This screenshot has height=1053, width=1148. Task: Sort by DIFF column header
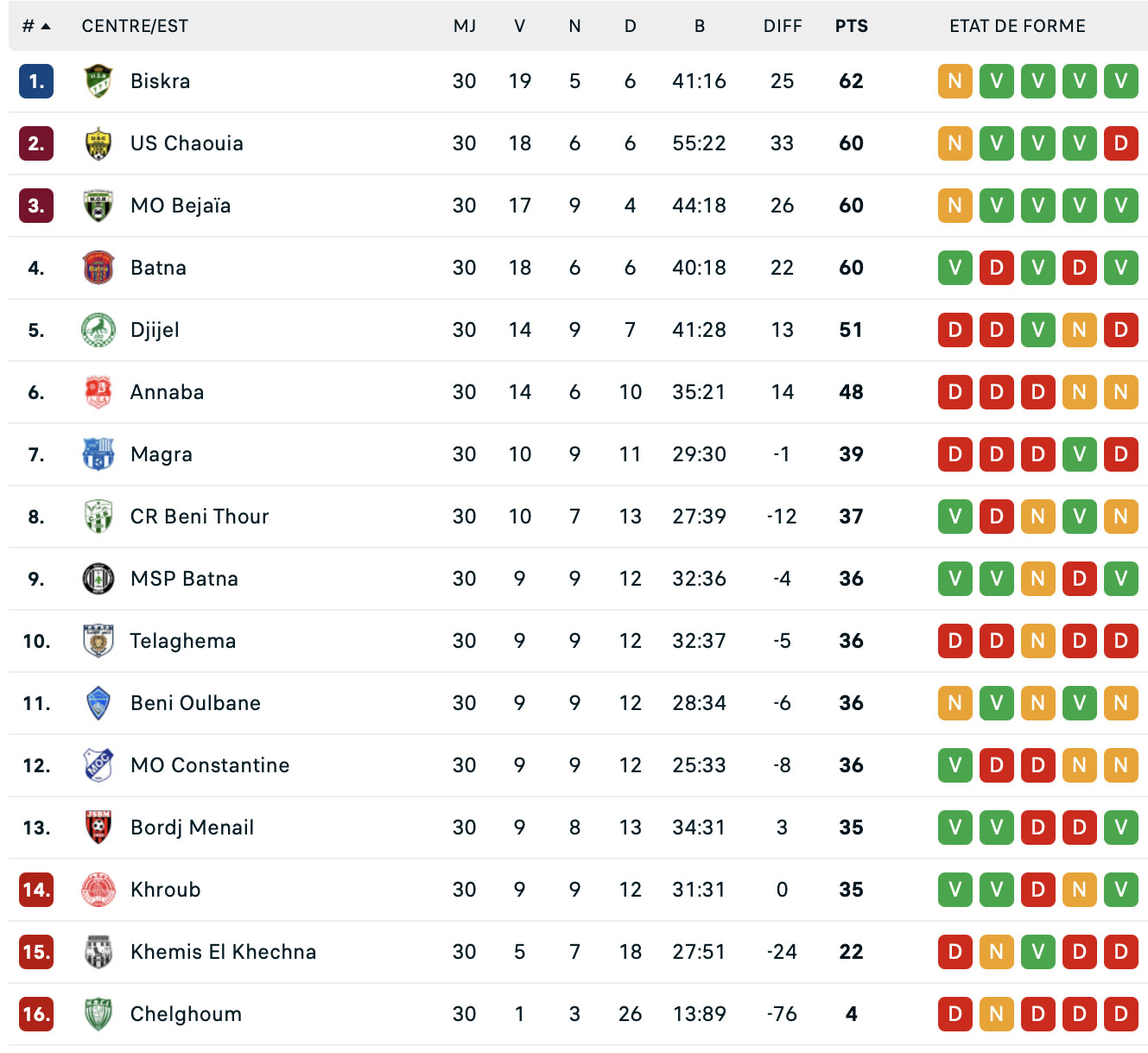(783, 26)
